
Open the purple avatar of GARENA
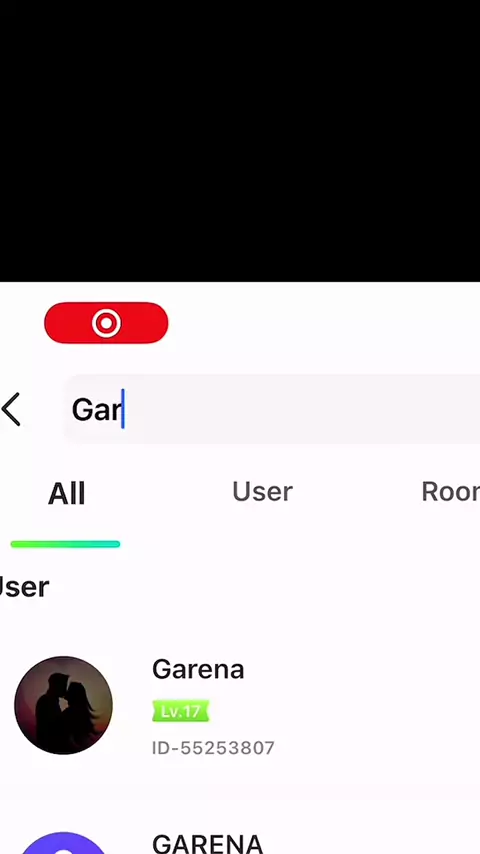point(63,843)
